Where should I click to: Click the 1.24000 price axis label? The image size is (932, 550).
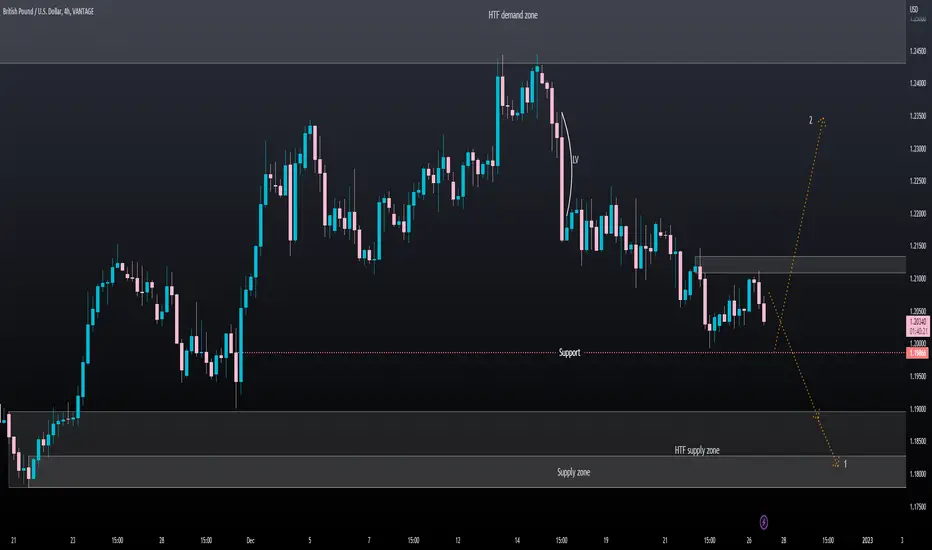(918, 83)
